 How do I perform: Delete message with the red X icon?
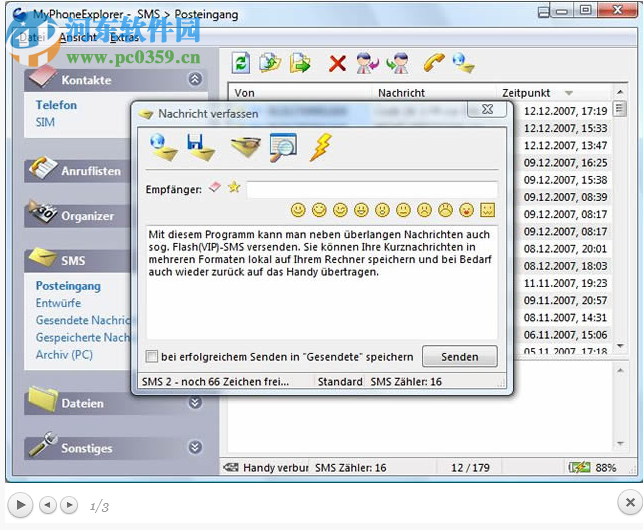pos(337,64)
